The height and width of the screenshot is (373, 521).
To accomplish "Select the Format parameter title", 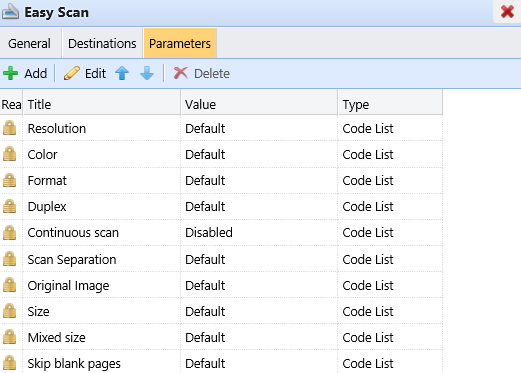I will click(x=47, y=181).
